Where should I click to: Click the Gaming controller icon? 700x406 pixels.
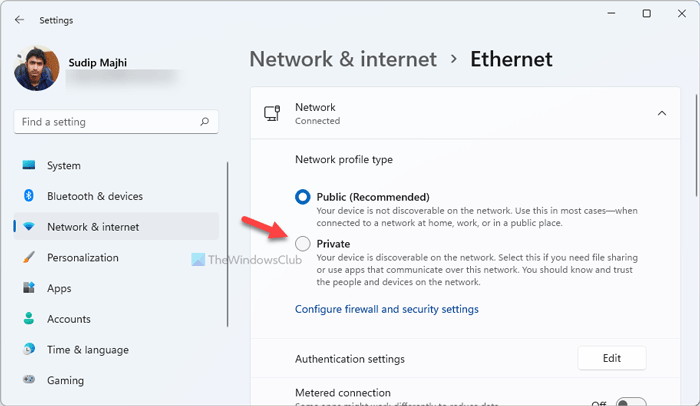pyautogui.click(x=29, y=381)
